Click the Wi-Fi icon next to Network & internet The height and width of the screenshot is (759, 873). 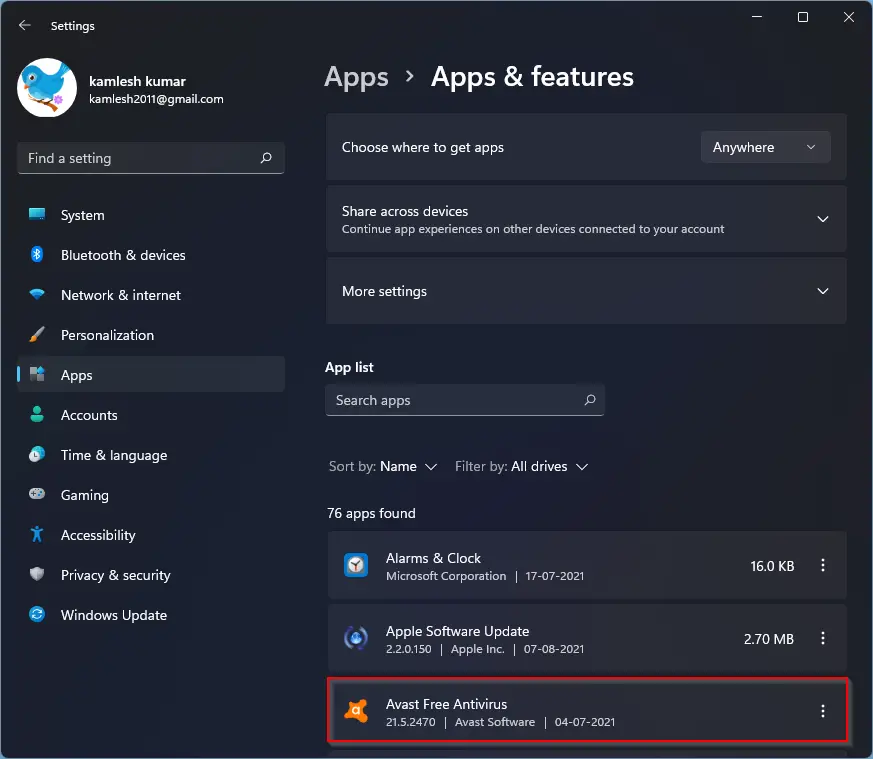click(37, 294)
